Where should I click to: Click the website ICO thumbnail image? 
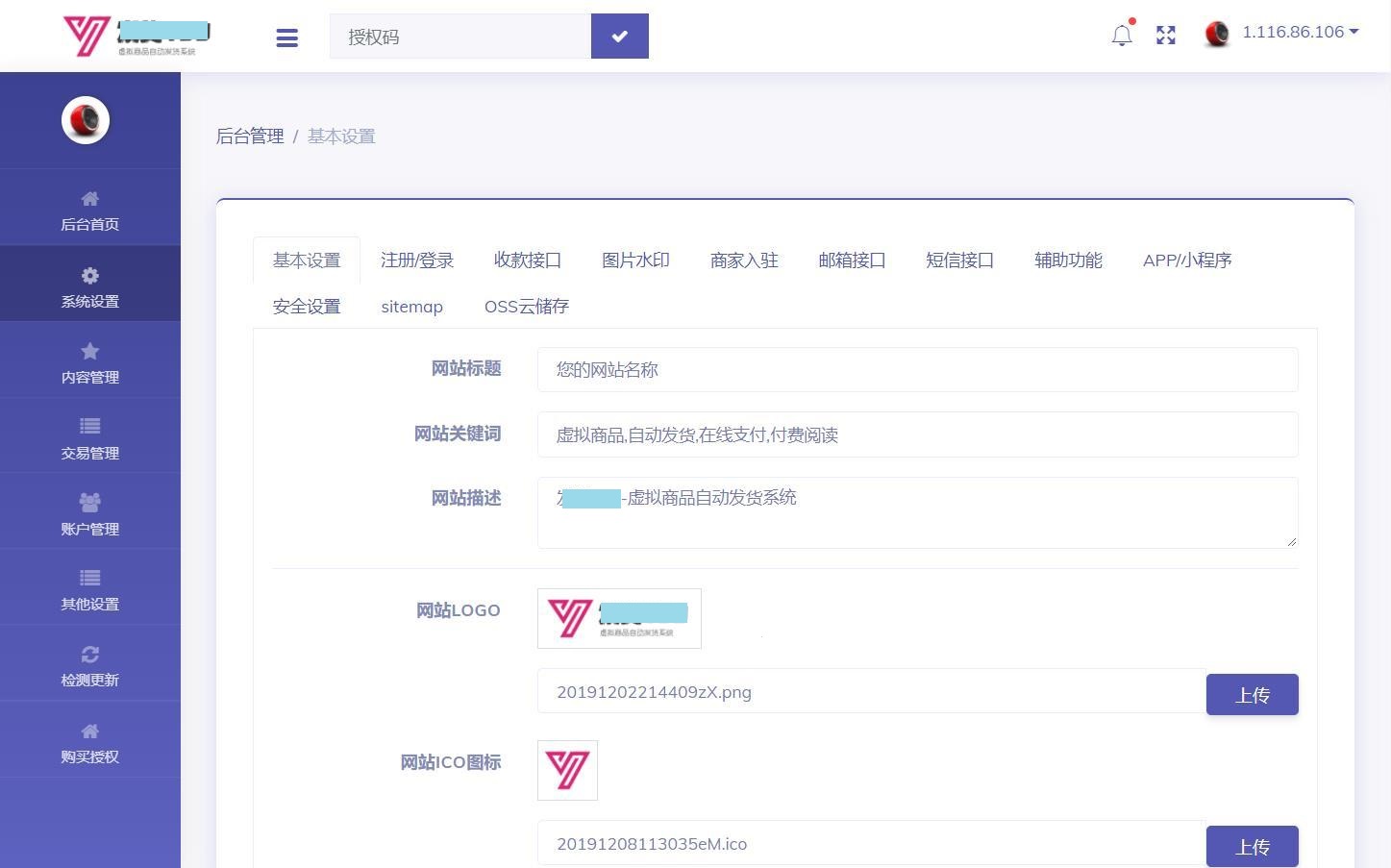click(x=567, y=770)
